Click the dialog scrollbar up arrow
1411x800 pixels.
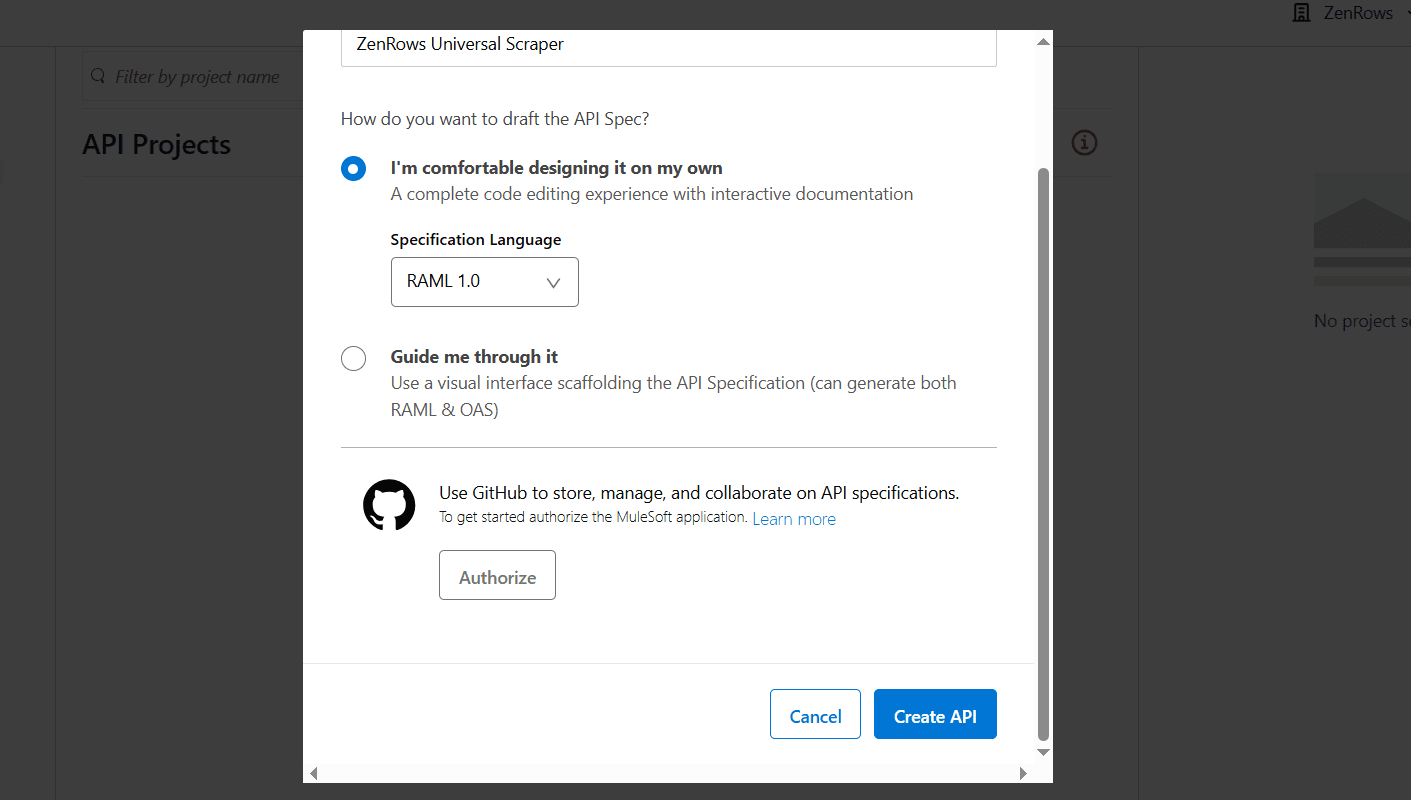click(x=1043, y=42)
